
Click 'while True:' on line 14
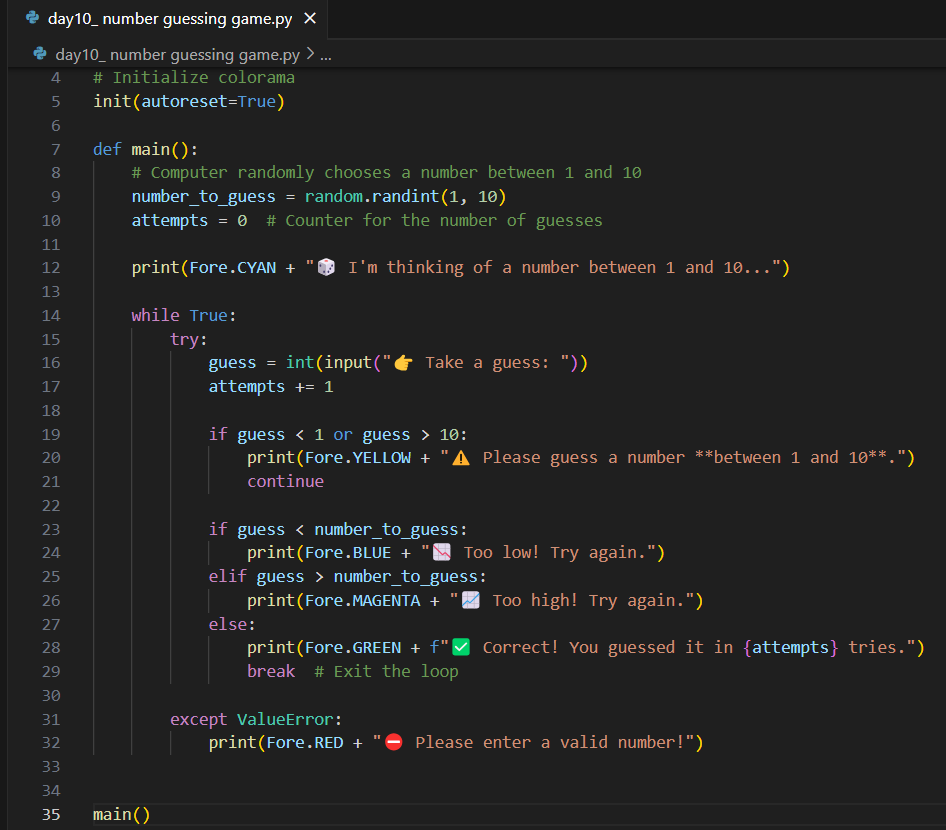click(x=184, y=315)
